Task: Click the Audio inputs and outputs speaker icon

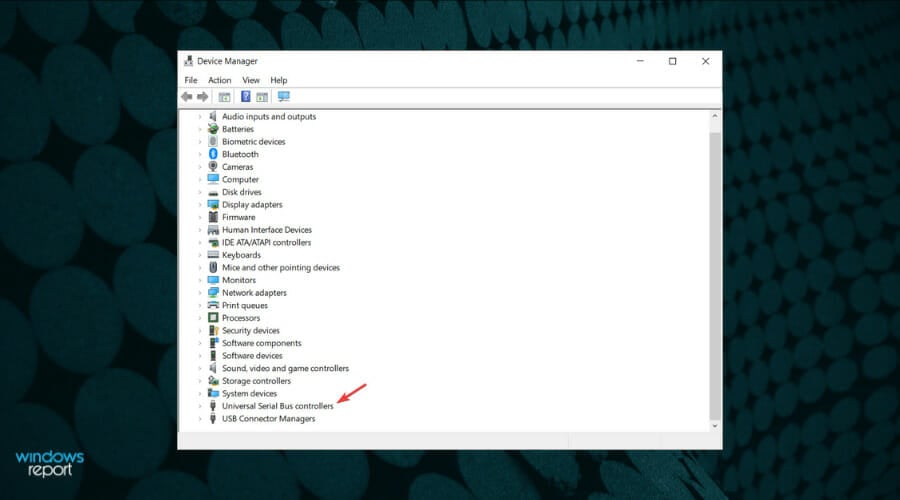Action: (213, 116)
